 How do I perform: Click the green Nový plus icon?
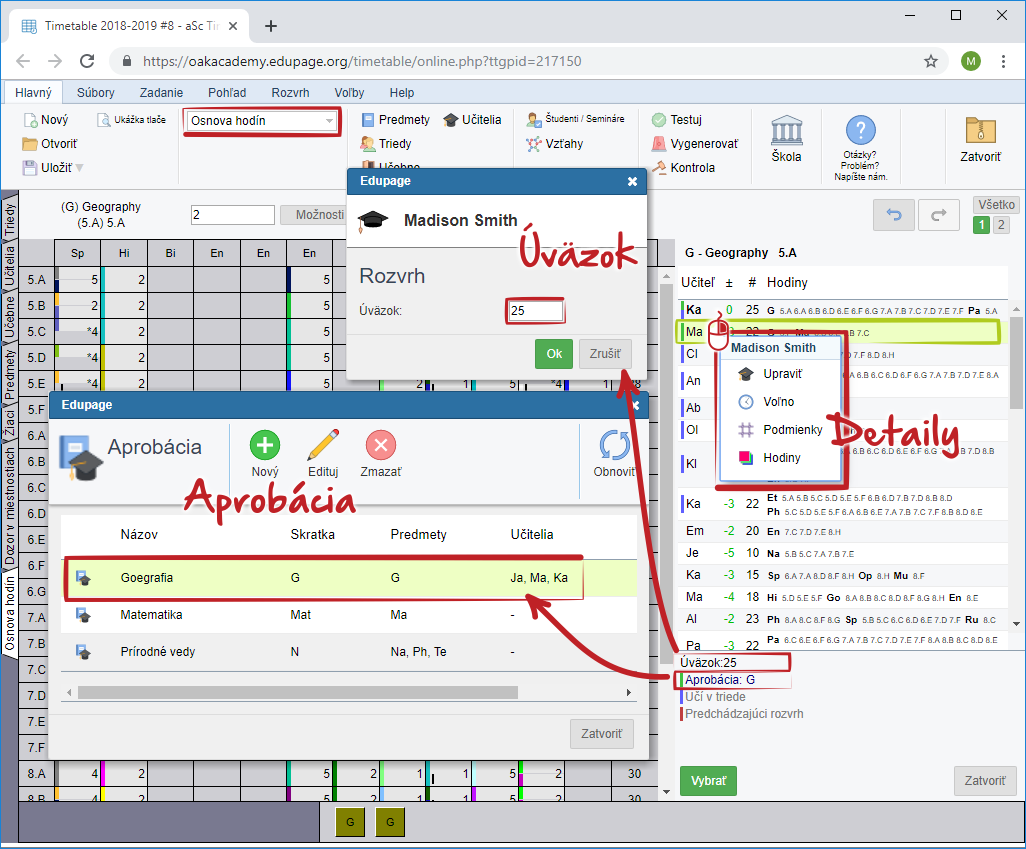[265, 445]
